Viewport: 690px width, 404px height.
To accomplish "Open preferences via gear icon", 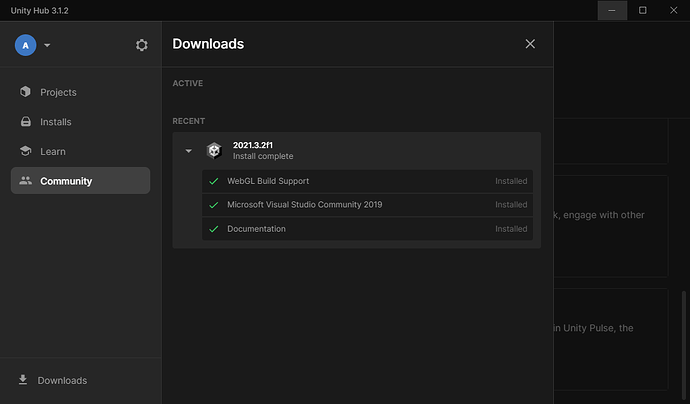I will (x=141, y=45).
